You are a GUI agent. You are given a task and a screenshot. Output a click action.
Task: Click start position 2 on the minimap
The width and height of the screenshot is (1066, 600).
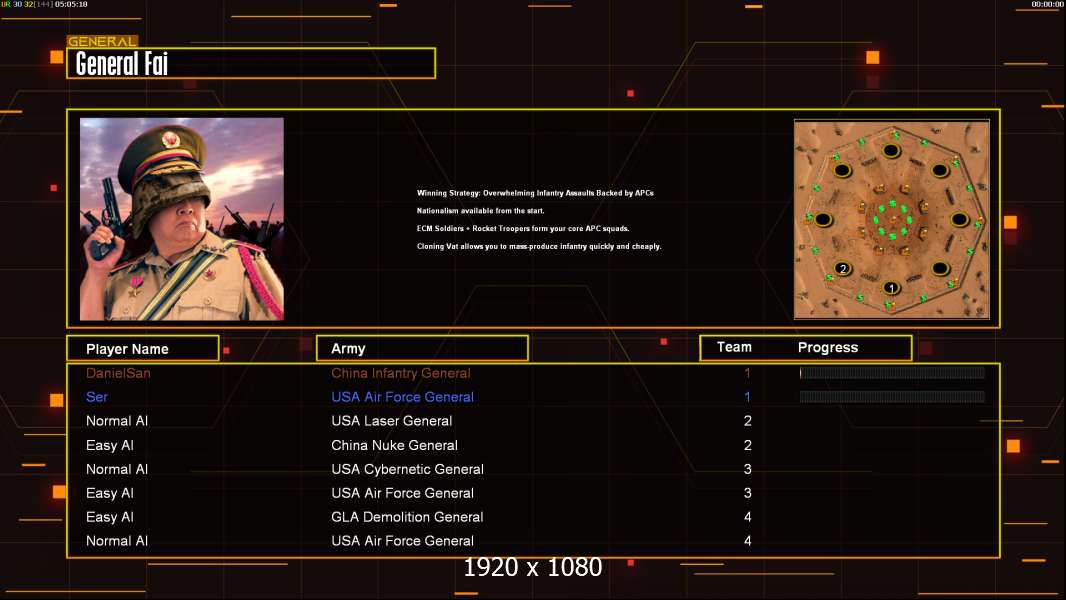(843, 268)
